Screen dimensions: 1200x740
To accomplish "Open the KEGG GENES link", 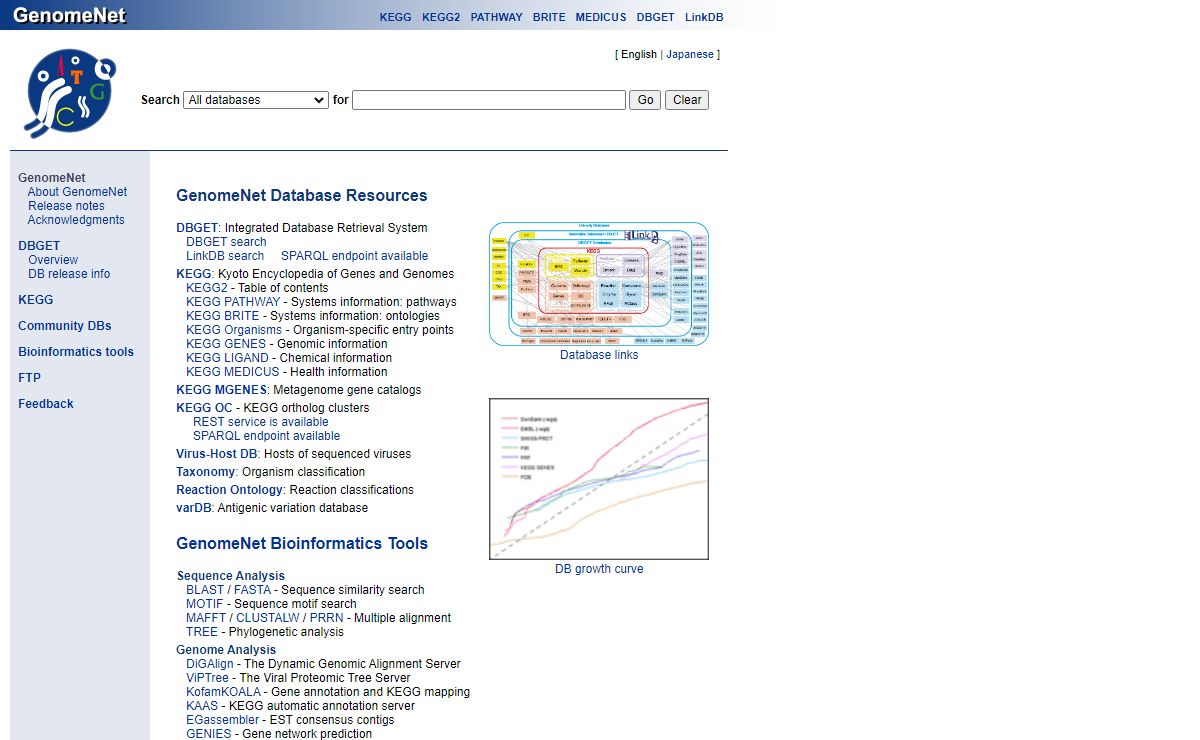I will coord(226,344).
